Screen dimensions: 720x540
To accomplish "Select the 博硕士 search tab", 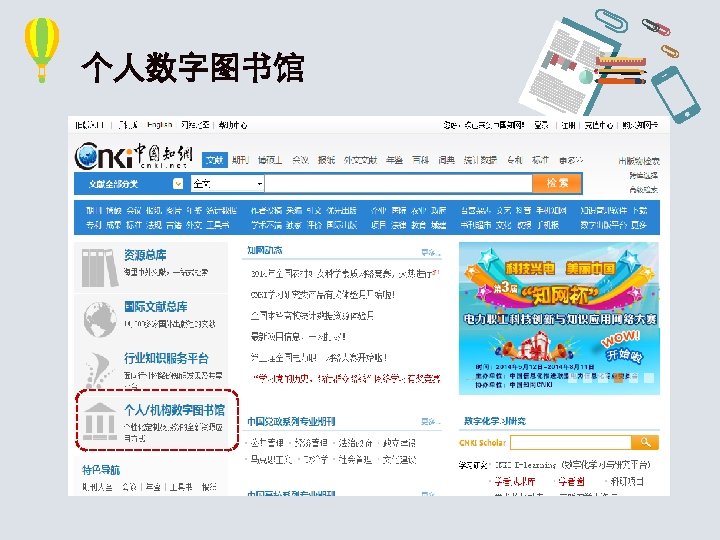I will 270,160.
